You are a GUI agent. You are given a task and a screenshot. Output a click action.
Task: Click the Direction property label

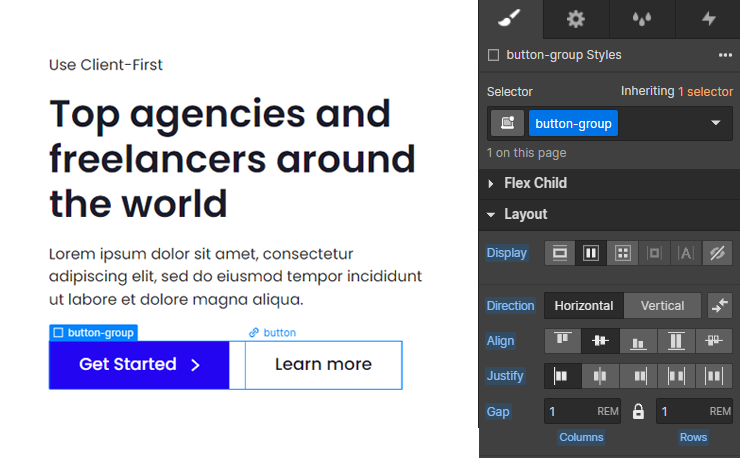tap(510, 305)
